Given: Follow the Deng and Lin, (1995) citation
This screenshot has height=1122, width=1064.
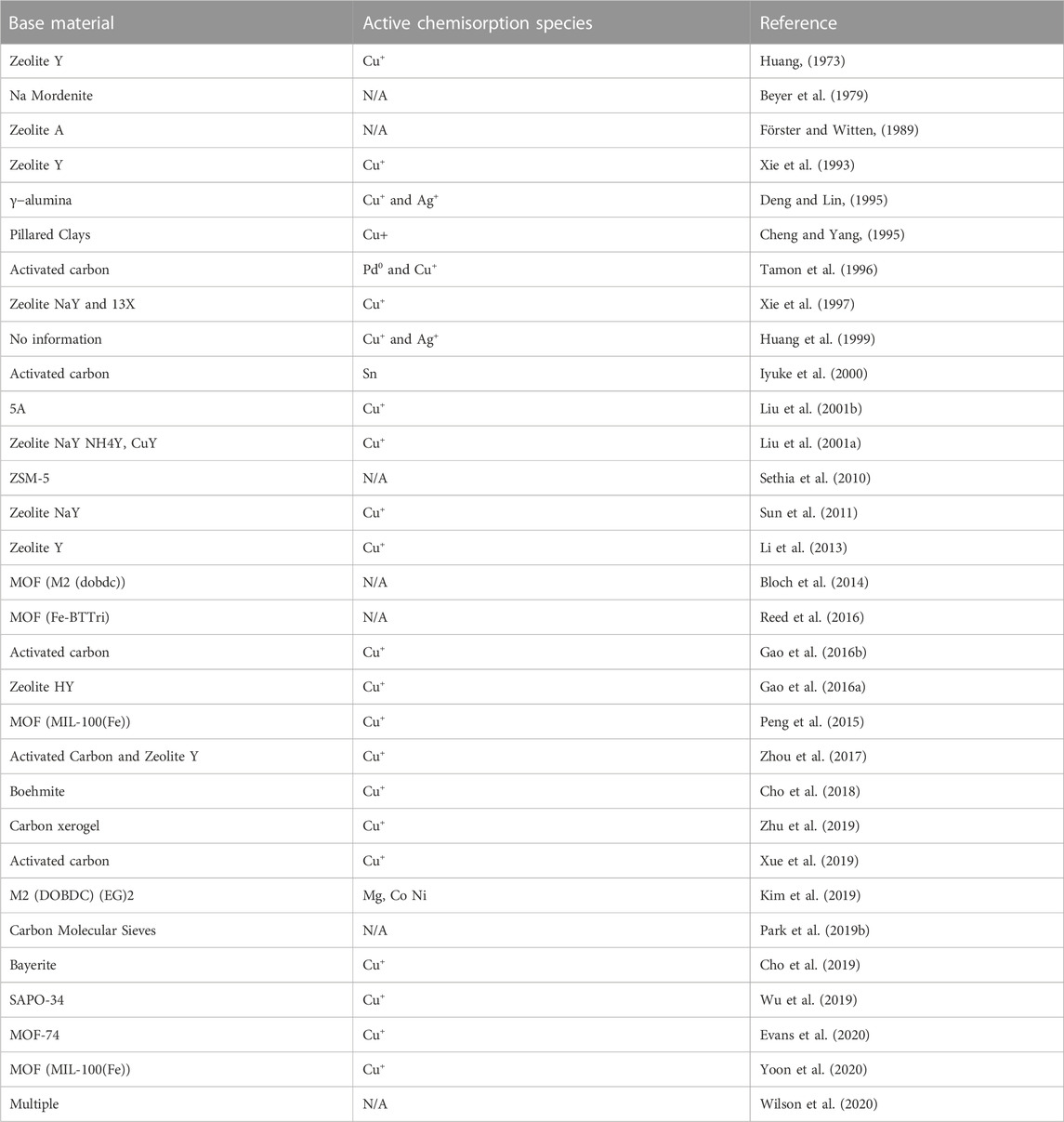Looking at the screenshot, I should pyautogui.click(x=822, y=200).
